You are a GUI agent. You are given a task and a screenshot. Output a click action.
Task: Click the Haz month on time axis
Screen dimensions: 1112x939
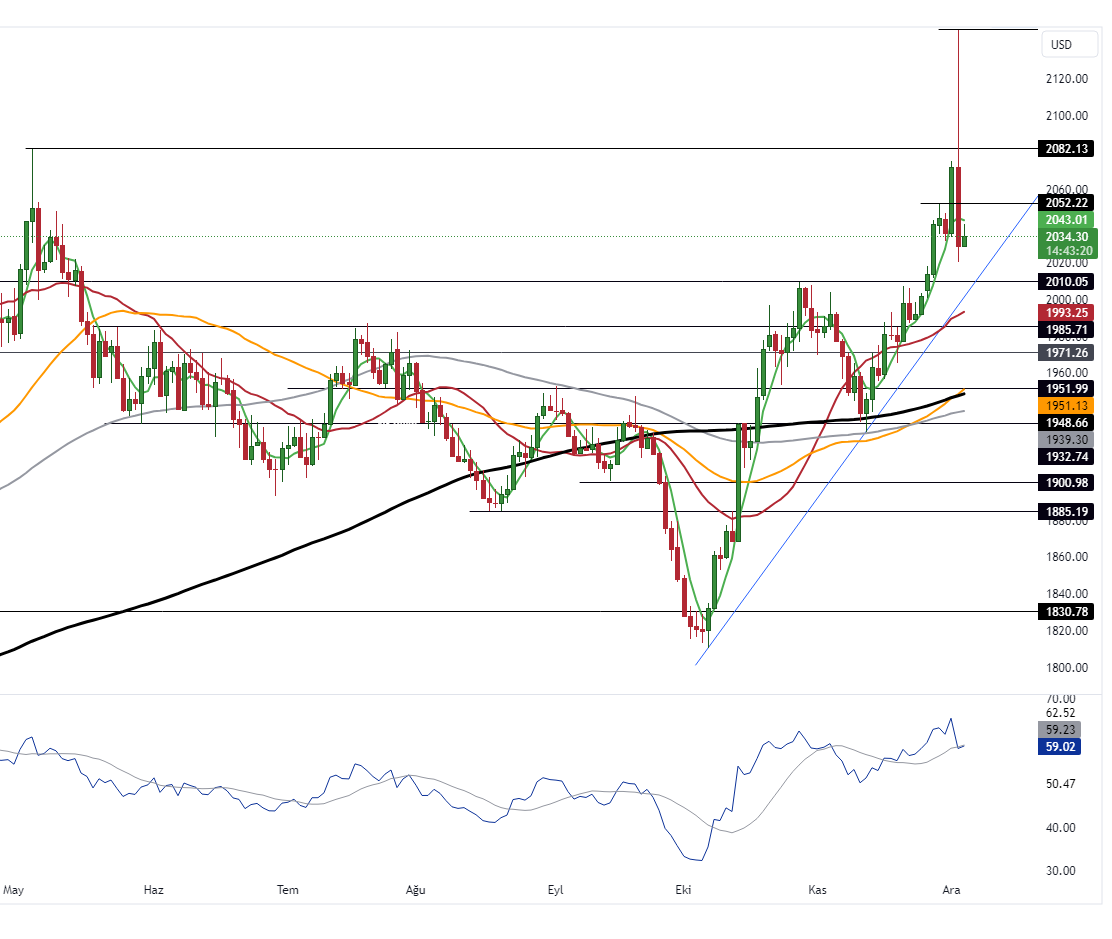pos(153,889)
